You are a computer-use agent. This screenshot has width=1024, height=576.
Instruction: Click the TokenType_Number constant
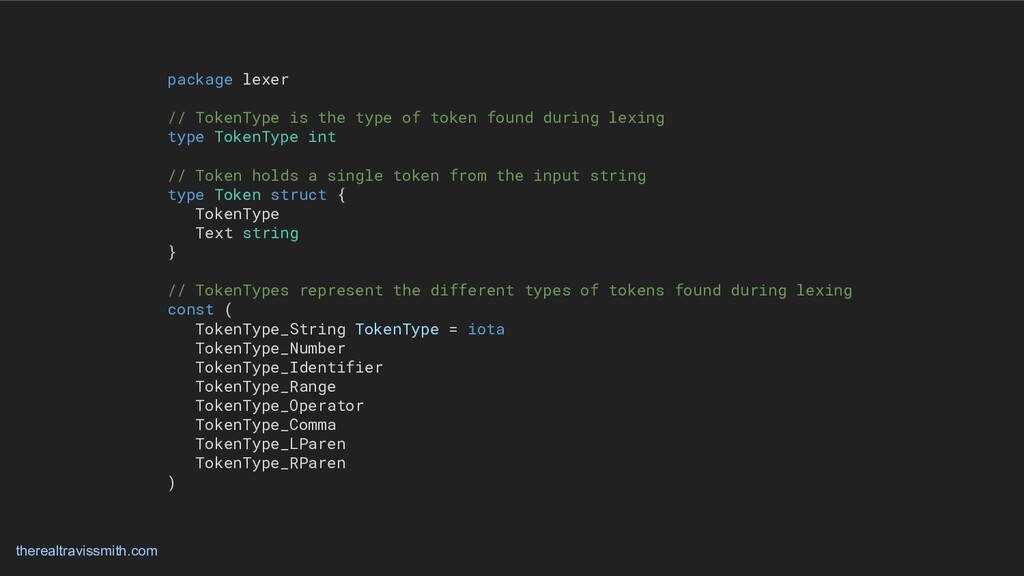[270, 348]
